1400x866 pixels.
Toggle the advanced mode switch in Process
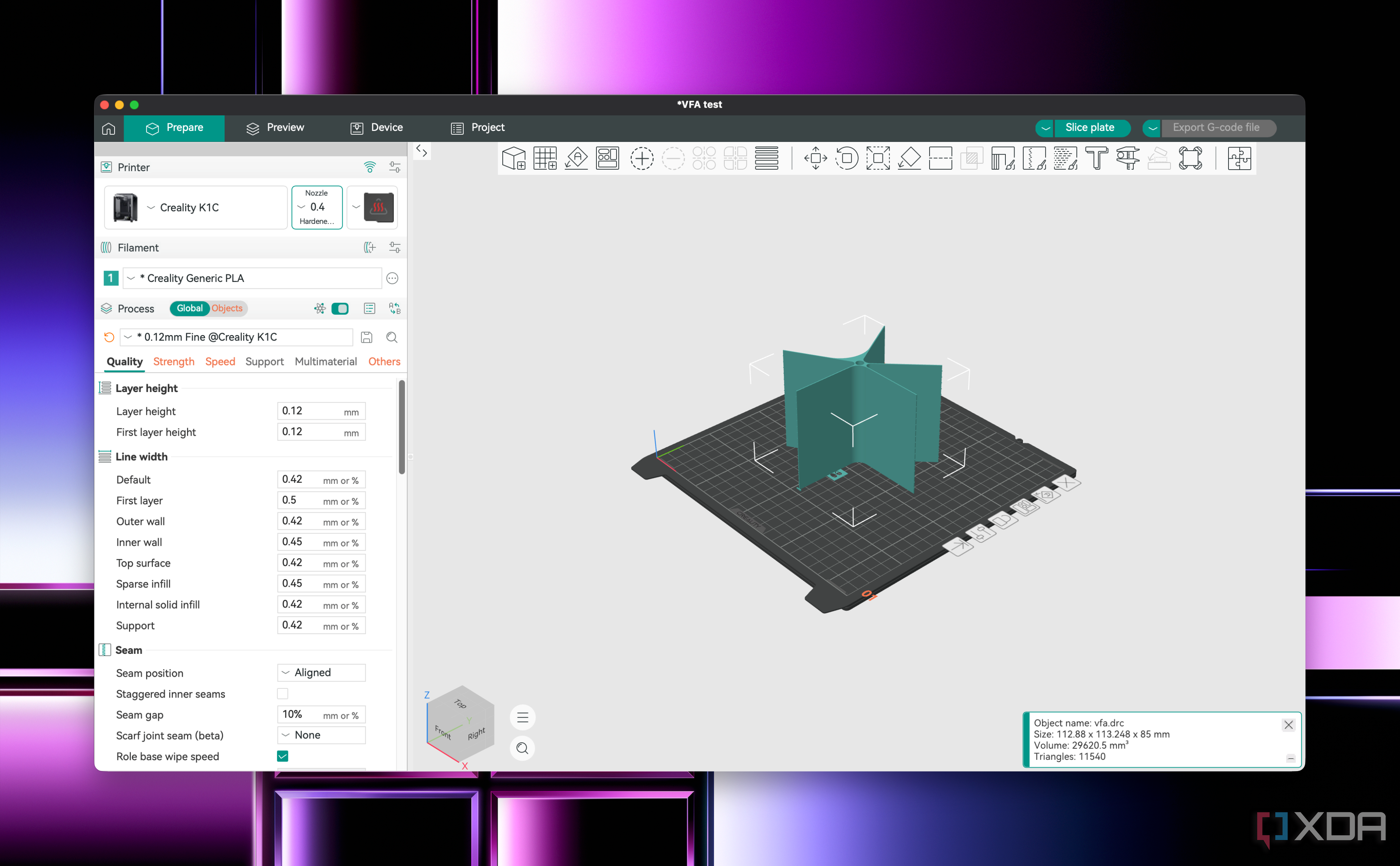pos(340,309)
